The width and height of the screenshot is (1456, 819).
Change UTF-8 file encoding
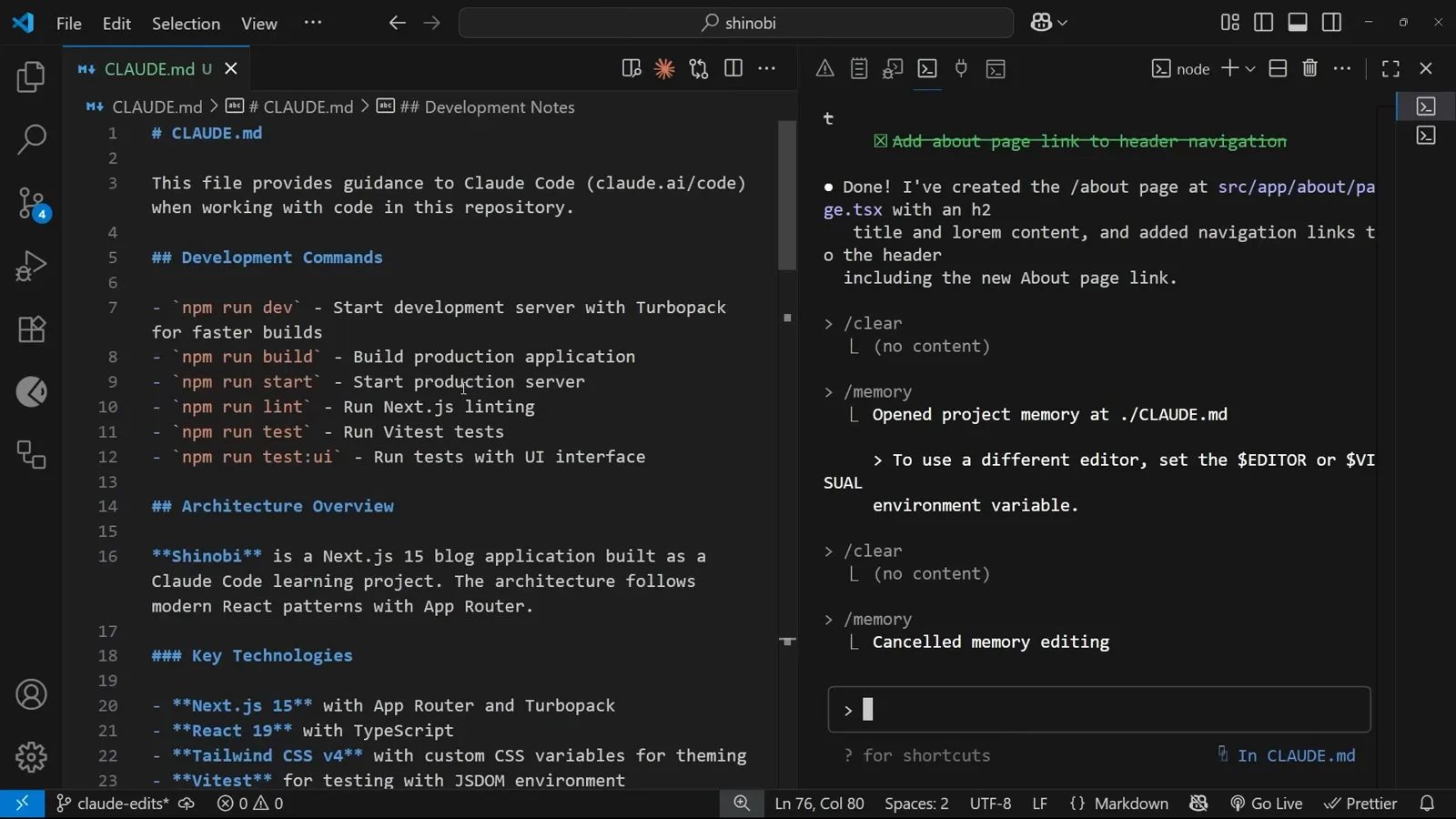pos(990,804)
